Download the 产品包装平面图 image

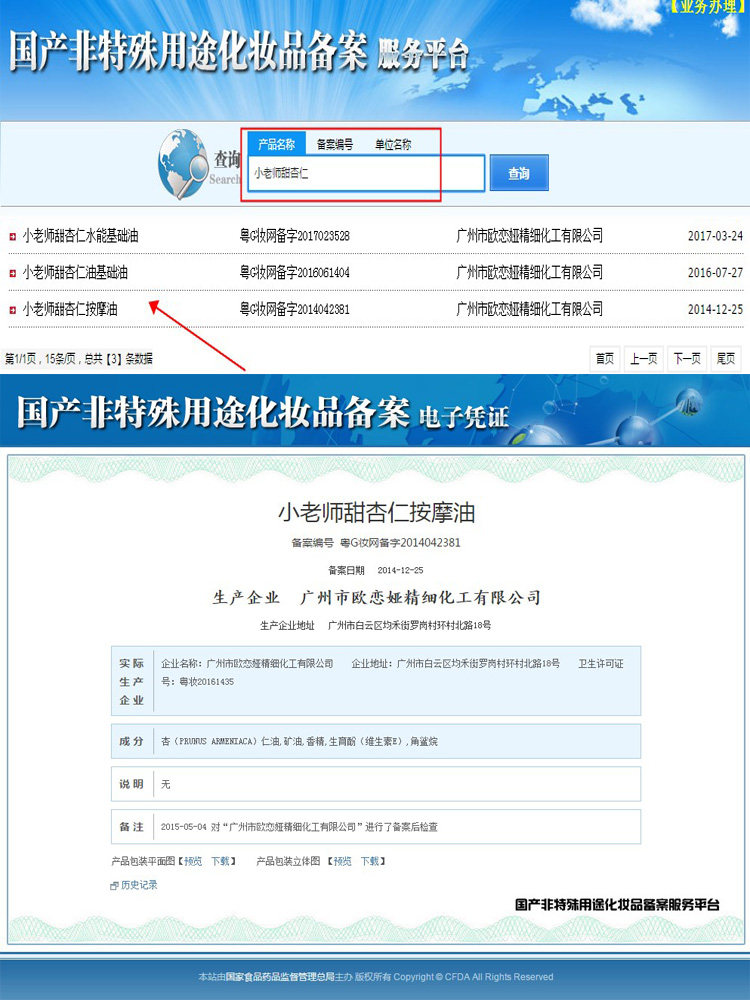coord(220,862)
